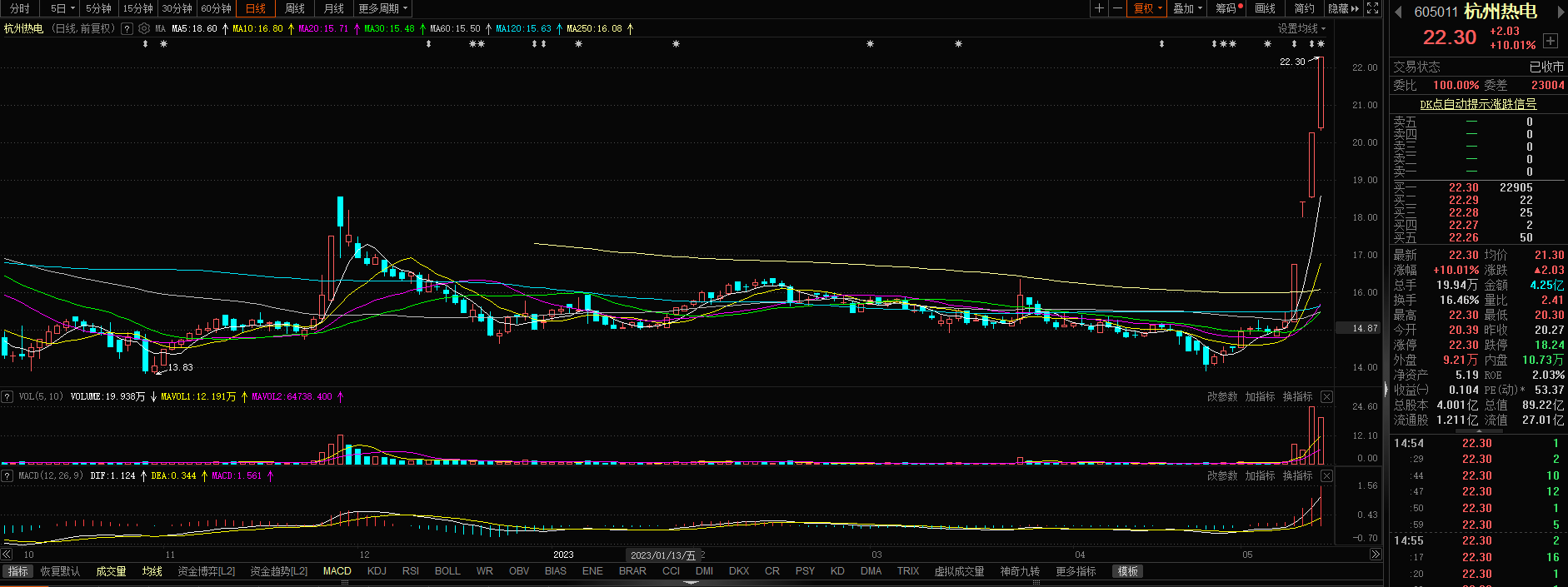Viewport: 1568px width, 587px height.
Task: Add stock to watchlist plus icon
Action: (x=1551, y=40)
